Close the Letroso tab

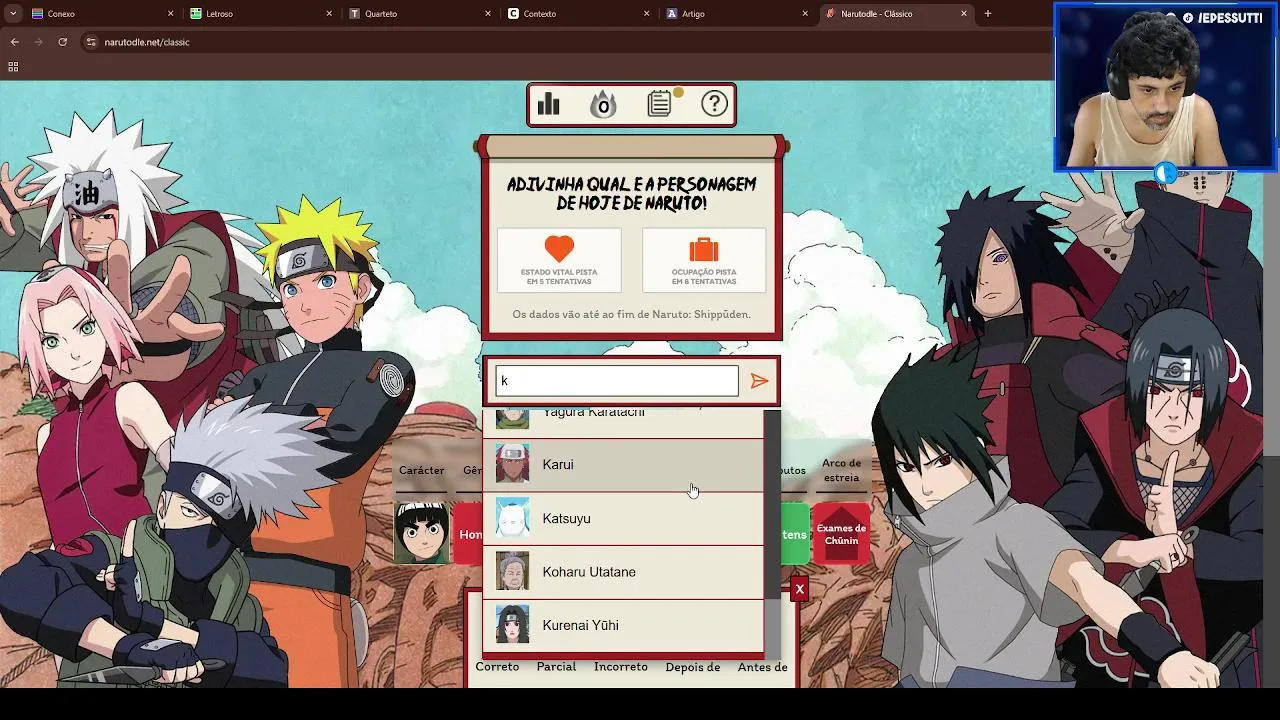coord(329,14)
